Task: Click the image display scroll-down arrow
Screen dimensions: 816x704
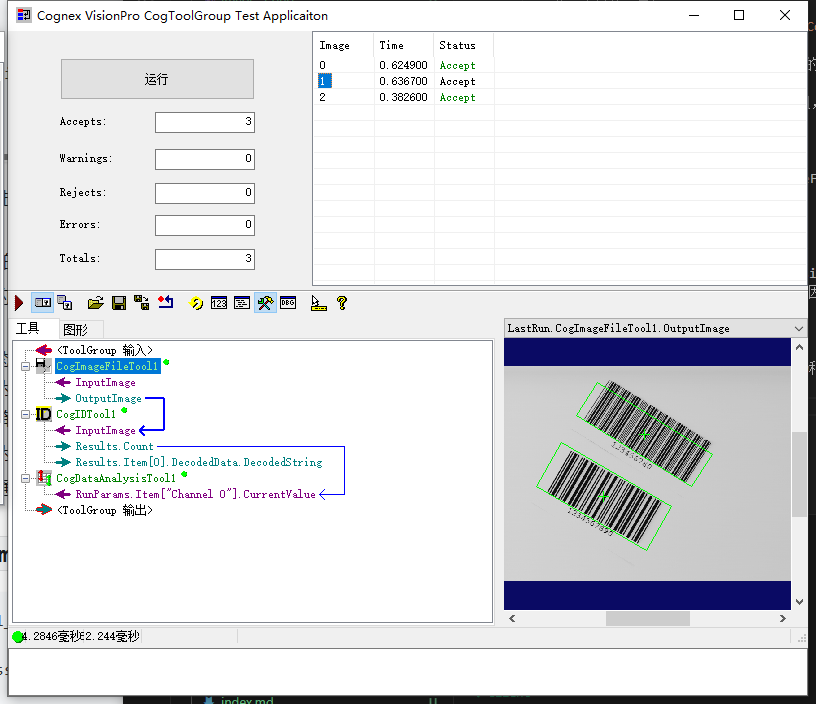Action: pos(799,602)
